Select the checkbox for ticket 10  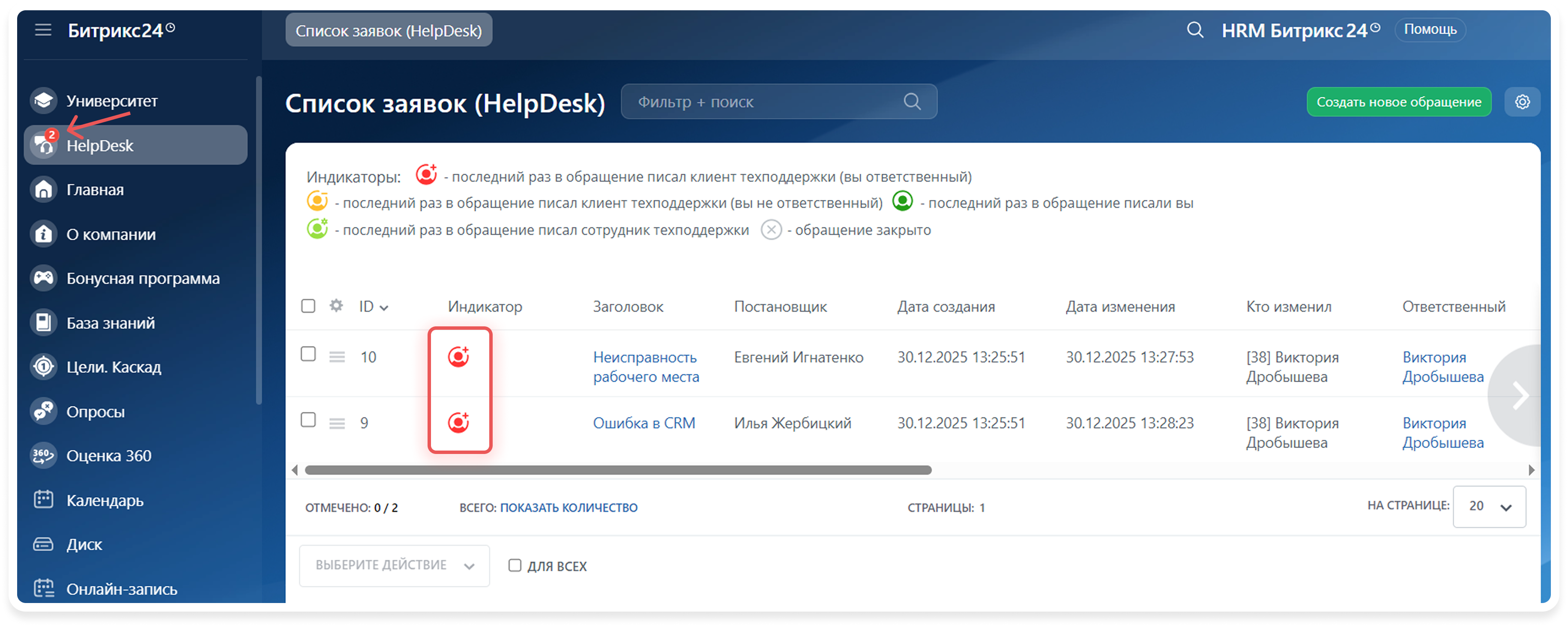click(x=308, y=354)
